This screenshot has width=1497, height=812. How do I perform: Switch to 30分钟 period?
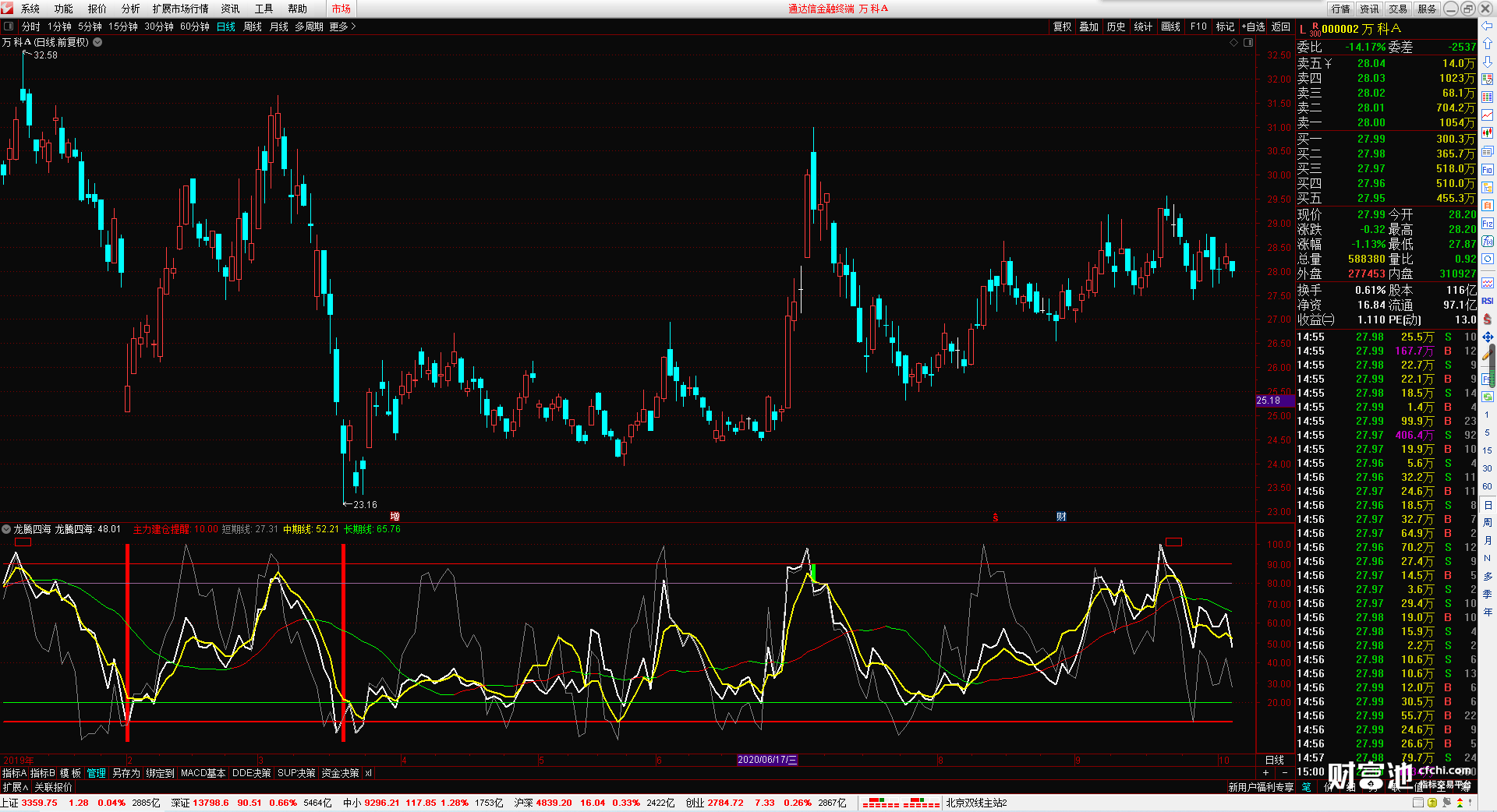click(159, 26)
